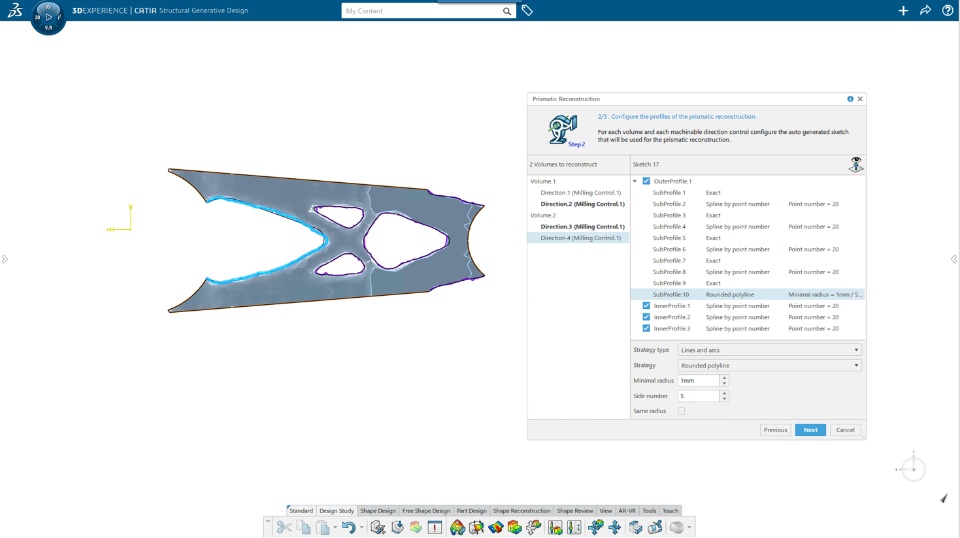The width and height of the screenshot is (960, 538).
Task: Click the Copy icon in the toolbar
Action: [304, 527]
